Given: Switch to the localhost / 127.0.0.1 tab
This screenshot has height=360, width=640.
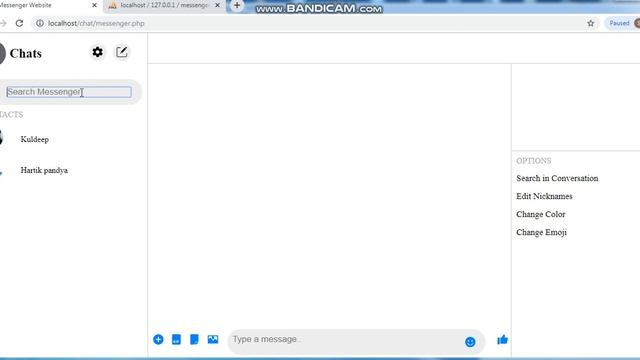Looking at the screenshot, I should tap(163, 5).
